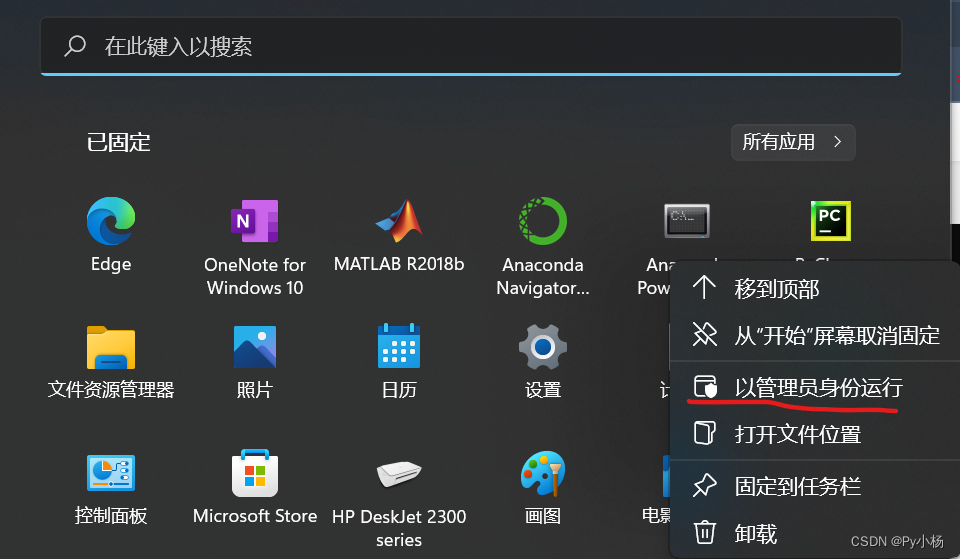Open the 日历 calendar app
The width and height of the screenshot is (960, 559).
coord(399,346)
